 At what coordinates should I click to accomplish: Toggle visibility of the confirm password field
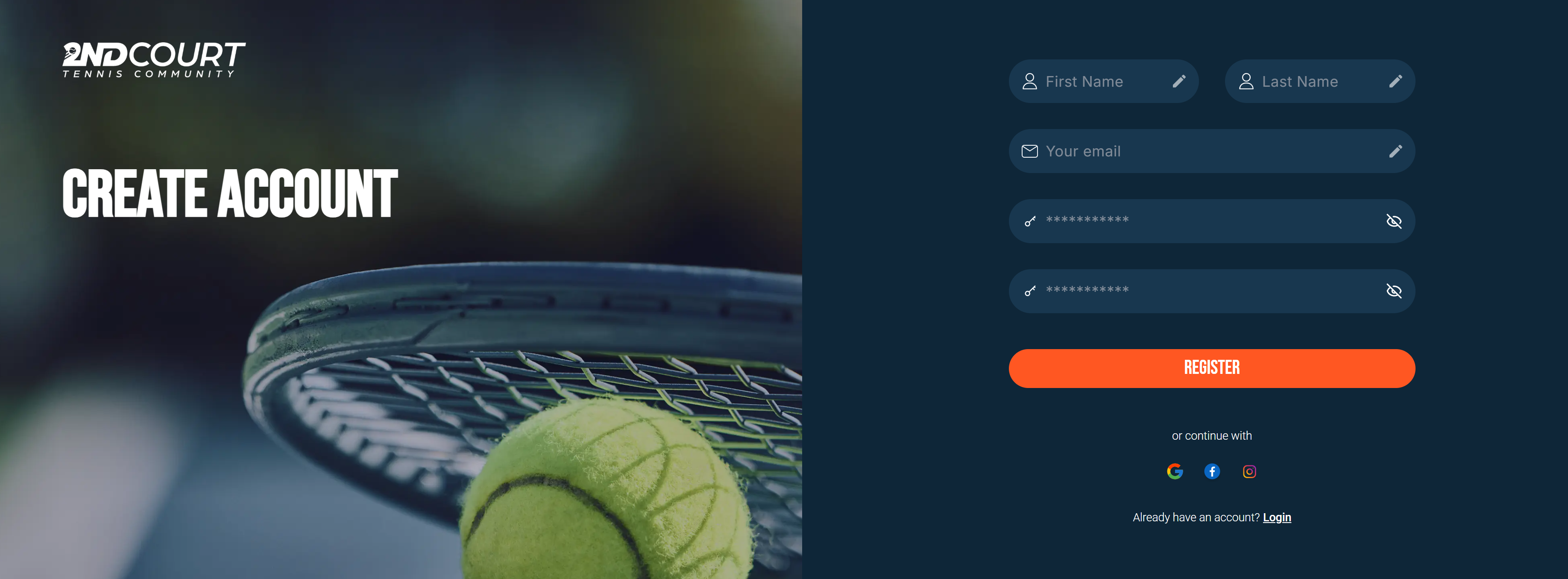click(x=1394, y=291)
